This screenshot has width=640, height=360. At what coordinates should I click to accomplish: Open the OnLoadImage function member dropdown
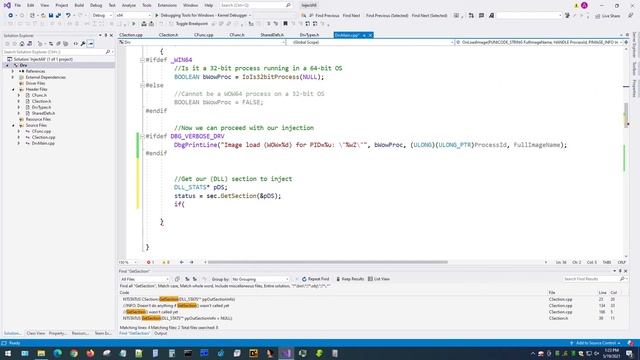[x=539, y=42]
